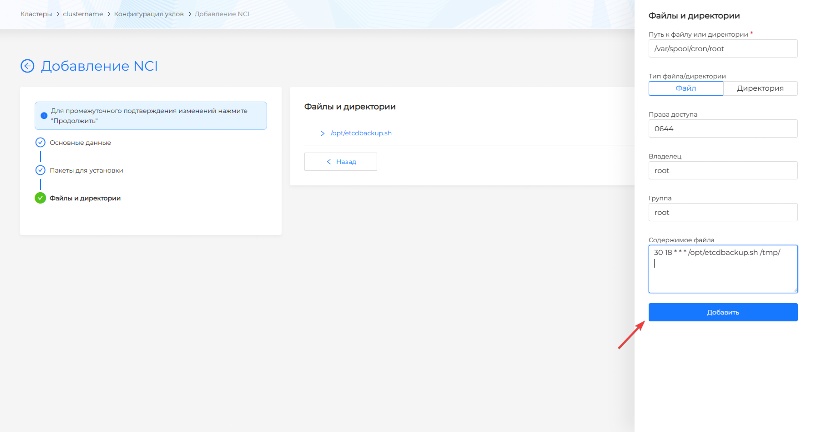Click the Владелец input field
838x432 pixels.
722,170
